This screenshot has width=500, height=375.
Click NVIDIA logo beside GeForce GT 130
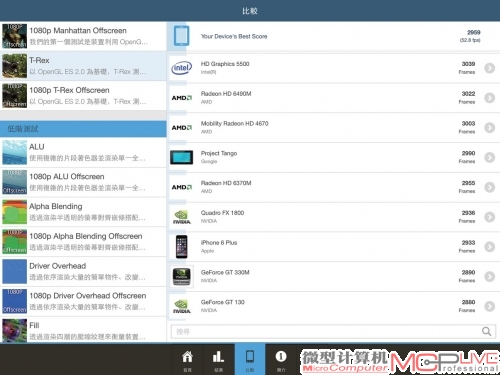182,306
